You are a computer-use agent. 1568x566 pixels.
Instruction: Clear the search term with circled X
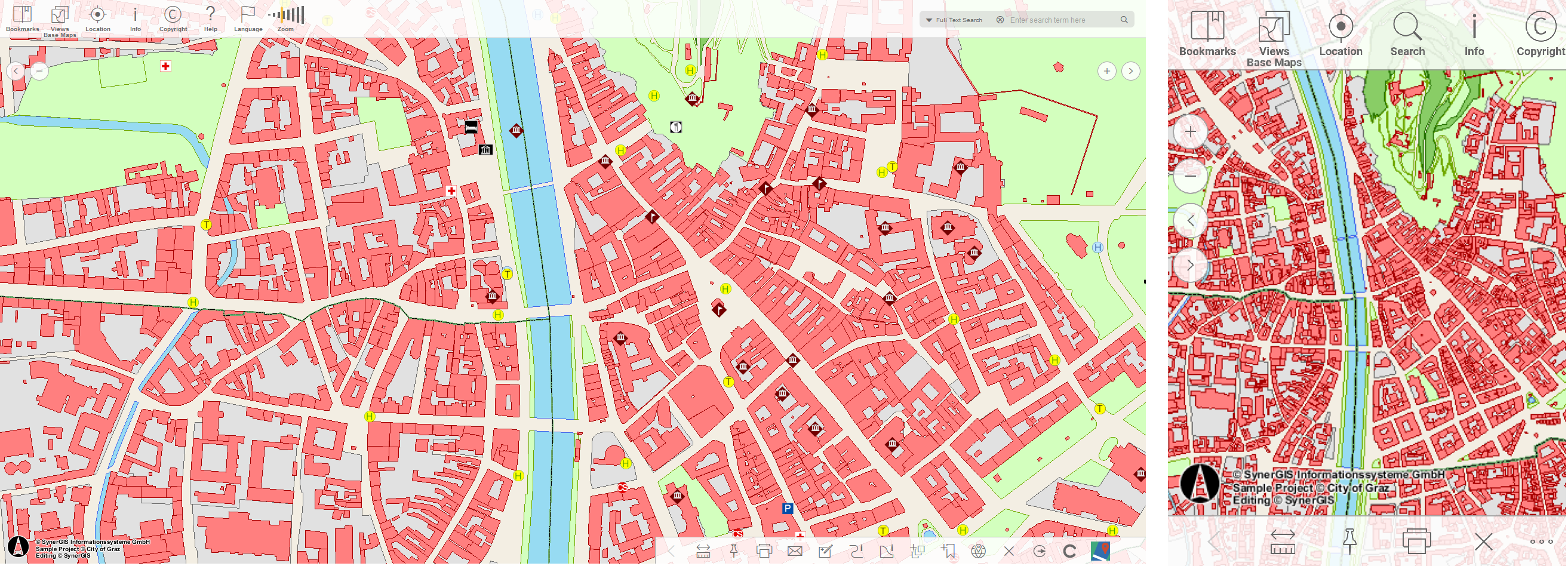click(x=1000, y=20)
